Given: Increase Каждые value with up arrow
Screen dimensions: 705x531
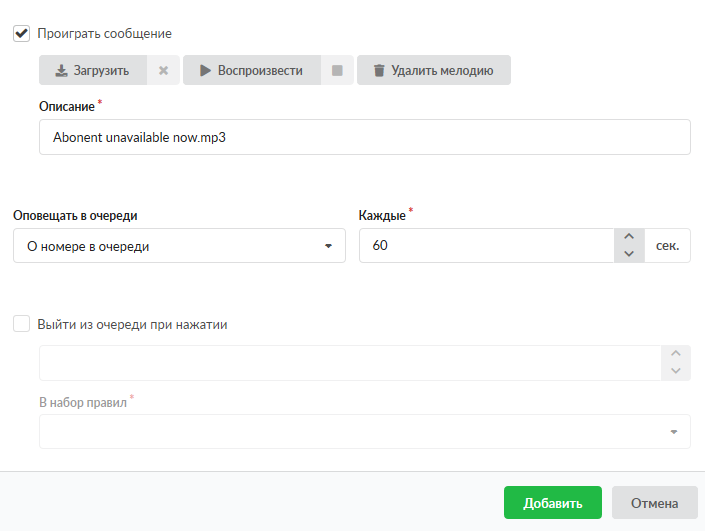Looking at the screenshot, I should [628, 237].
